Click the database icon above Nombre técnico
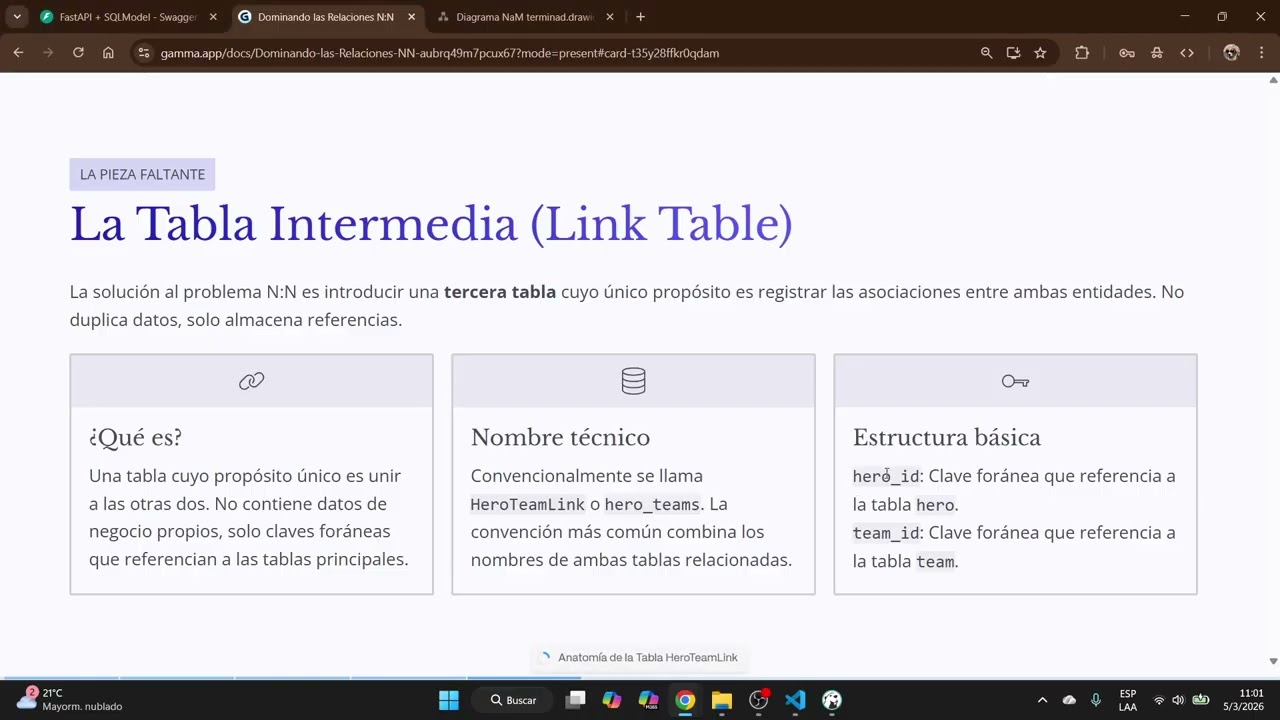 point(633,381)
